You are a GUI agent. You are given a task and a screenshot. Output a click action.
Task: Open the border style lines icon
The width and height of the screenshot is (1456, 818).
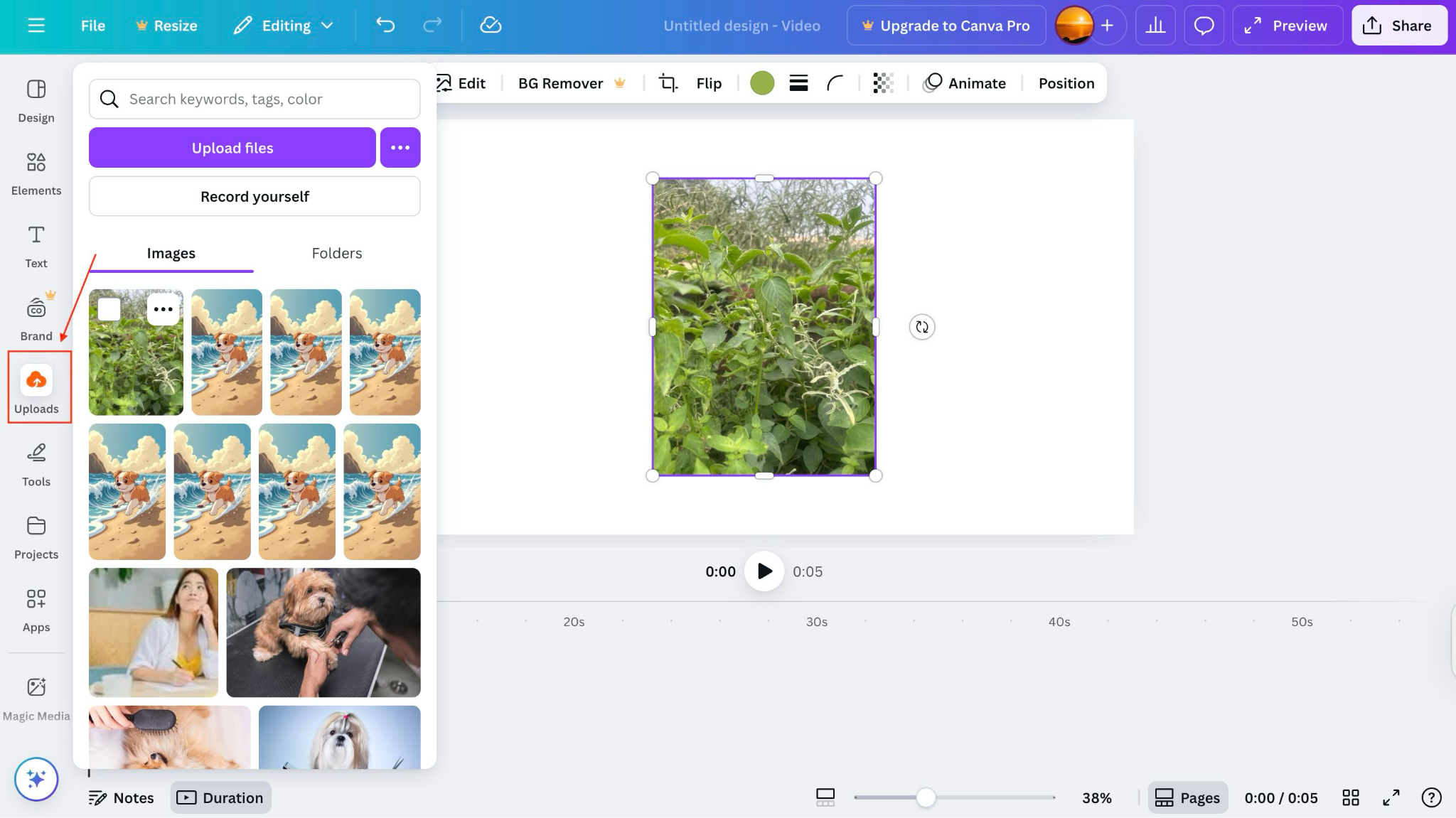(x=798, y=83)
